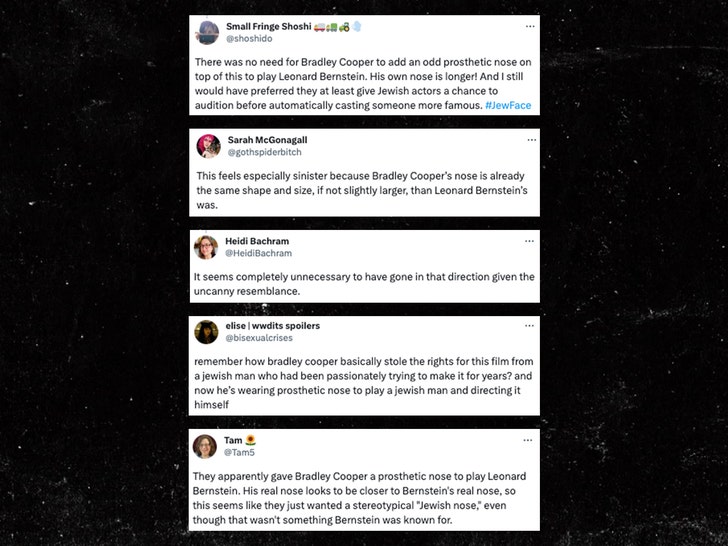Viewport: 728px width, 546px height.
Task: Open three-dot menu on elise's tweet
Action: [530, 326]
